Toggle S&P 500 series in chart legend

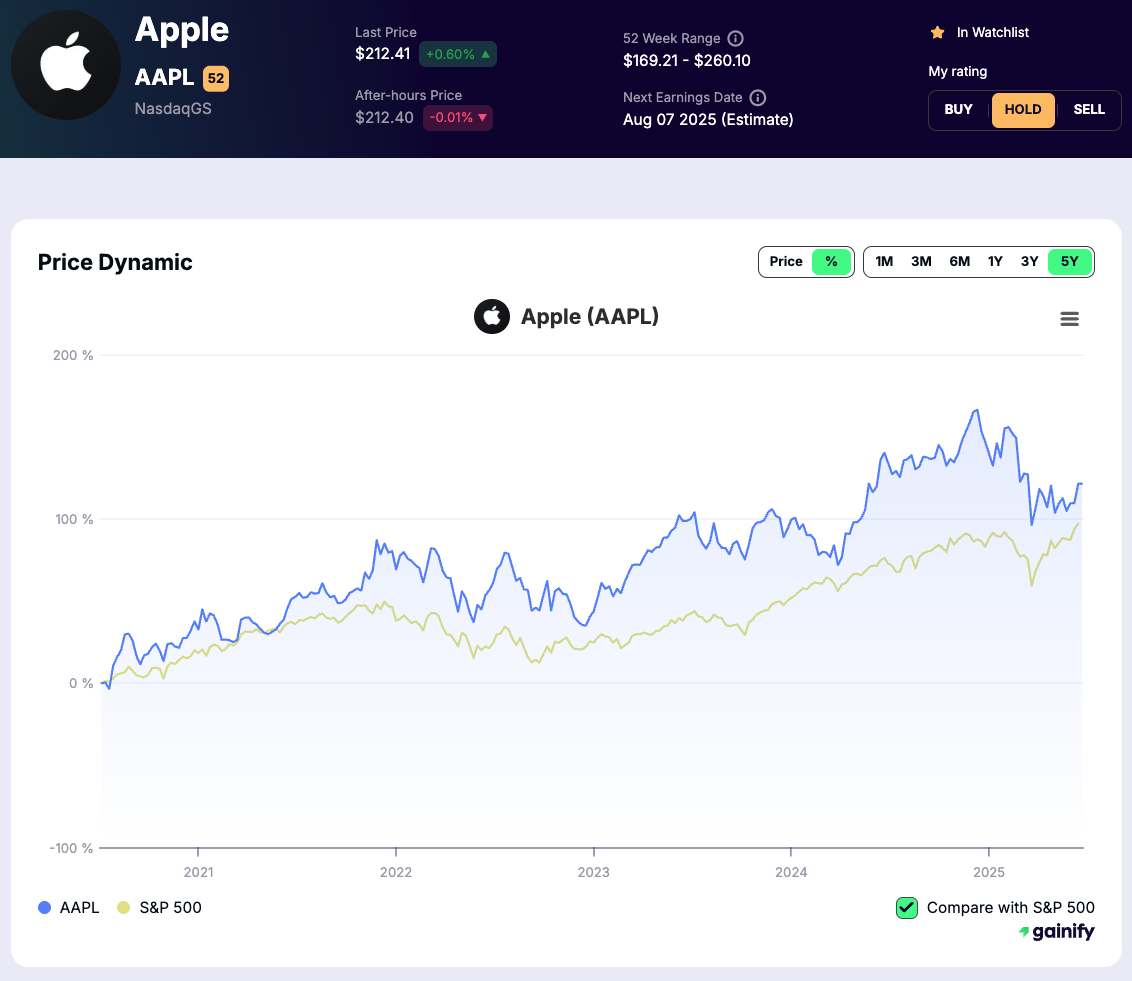point(160,907)
